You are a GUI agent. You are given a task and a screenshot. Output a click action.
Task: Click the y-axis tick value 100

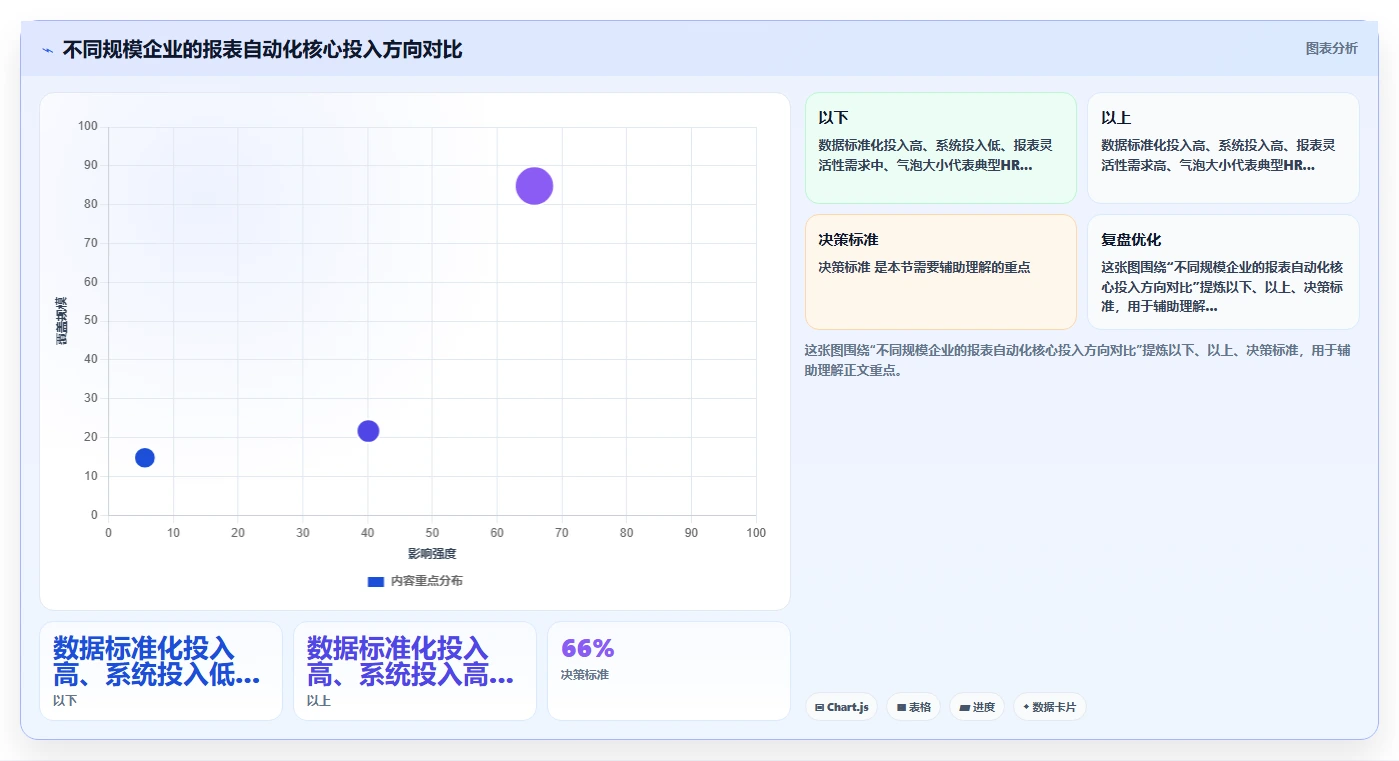click(x=88, y=126)
